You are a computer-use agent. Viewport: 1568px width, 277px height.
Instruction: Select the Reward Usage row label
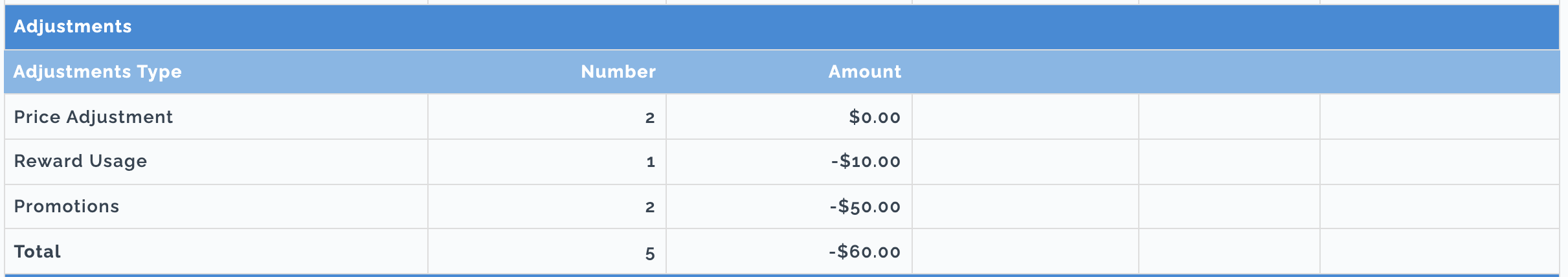coord(80,161)
